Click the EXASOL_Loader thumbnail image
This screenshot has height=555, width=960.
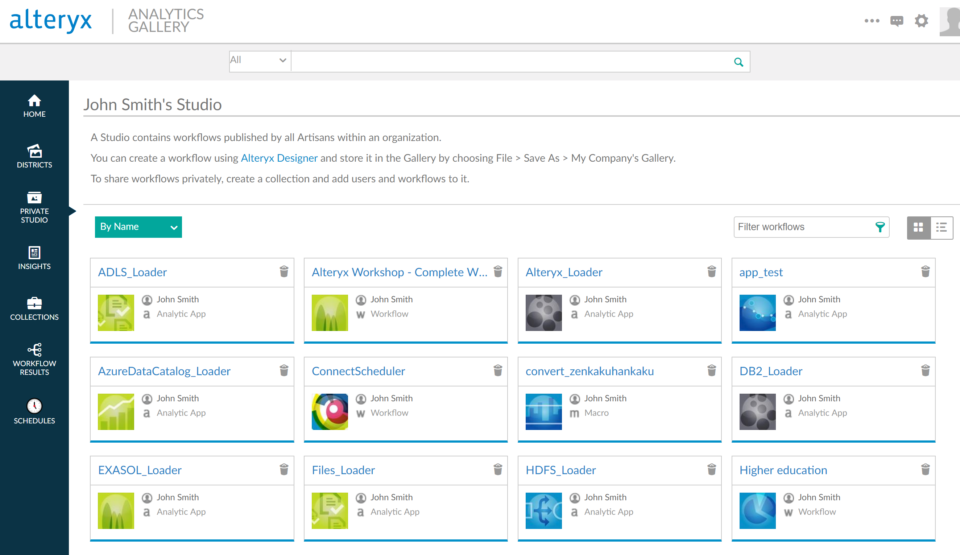pos(116,511)
